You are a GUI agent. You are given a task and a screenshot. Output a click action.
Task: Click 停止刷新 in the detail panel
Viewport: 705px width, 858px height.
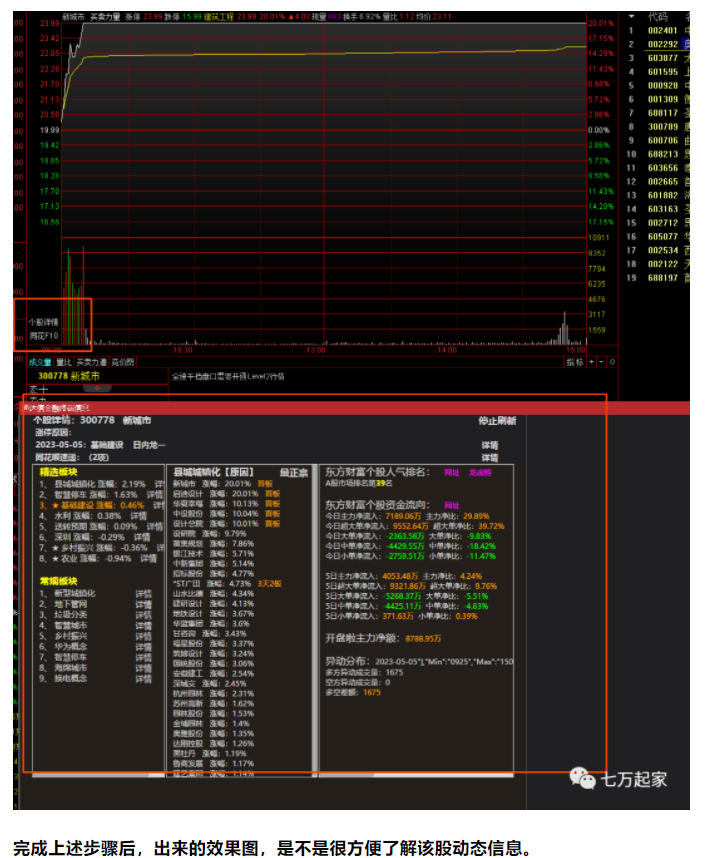click(497, 421)
